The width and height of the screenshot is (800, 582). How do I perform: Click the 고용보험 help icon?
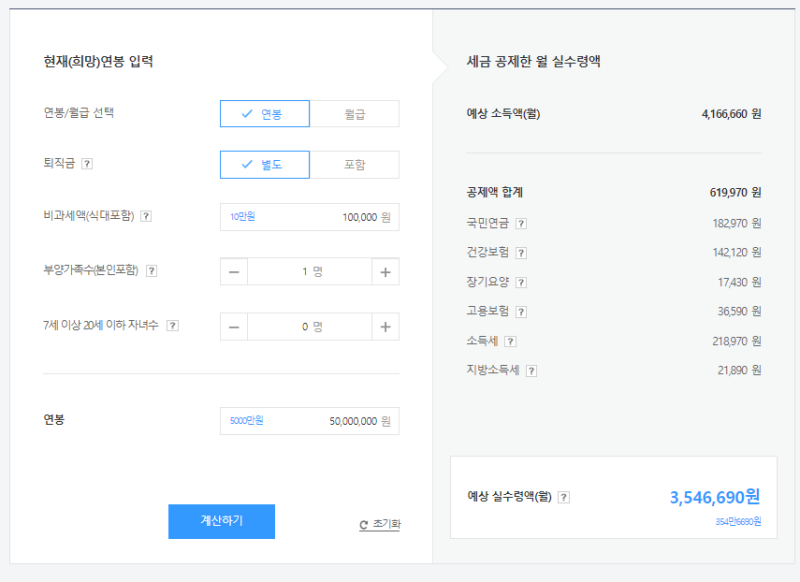[521, 312]
